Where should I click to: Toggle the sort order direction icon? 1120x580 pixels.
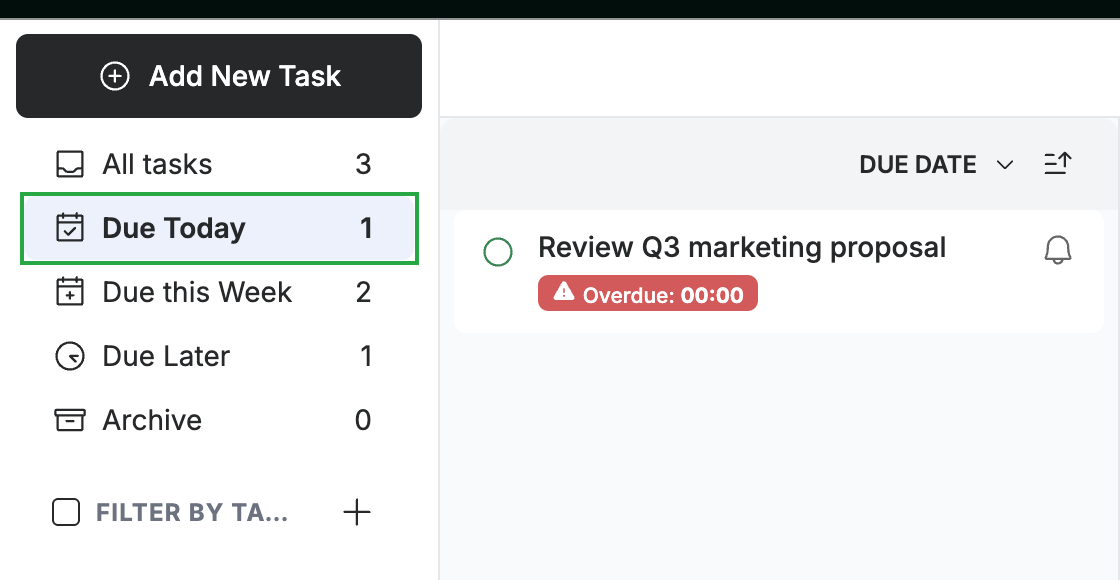pyautogui.click(x=1058, y=164)
